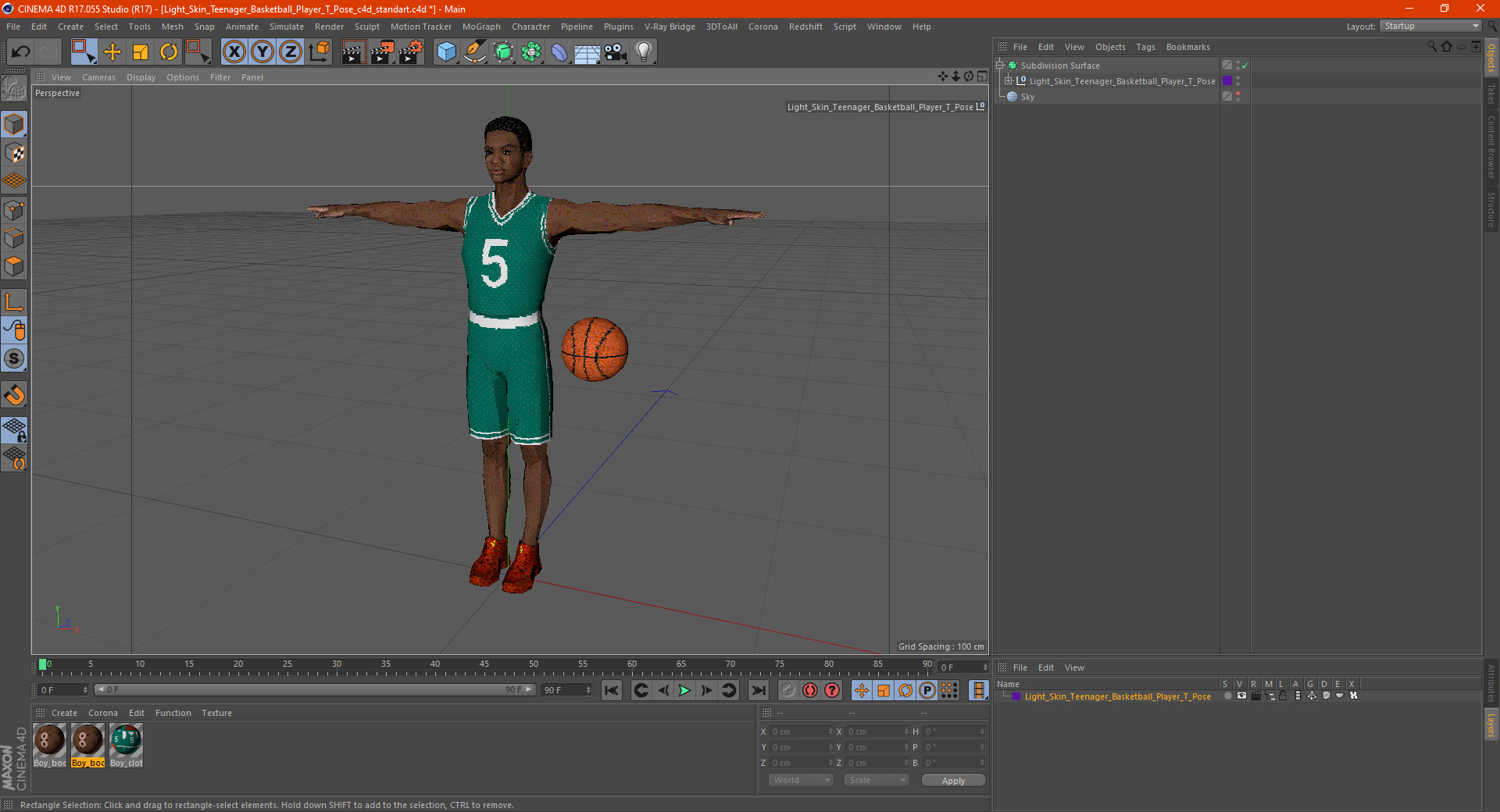The image size is (1500, 812).
Task: Toggle the coordinate system icon
Action: tap(320, 52)
